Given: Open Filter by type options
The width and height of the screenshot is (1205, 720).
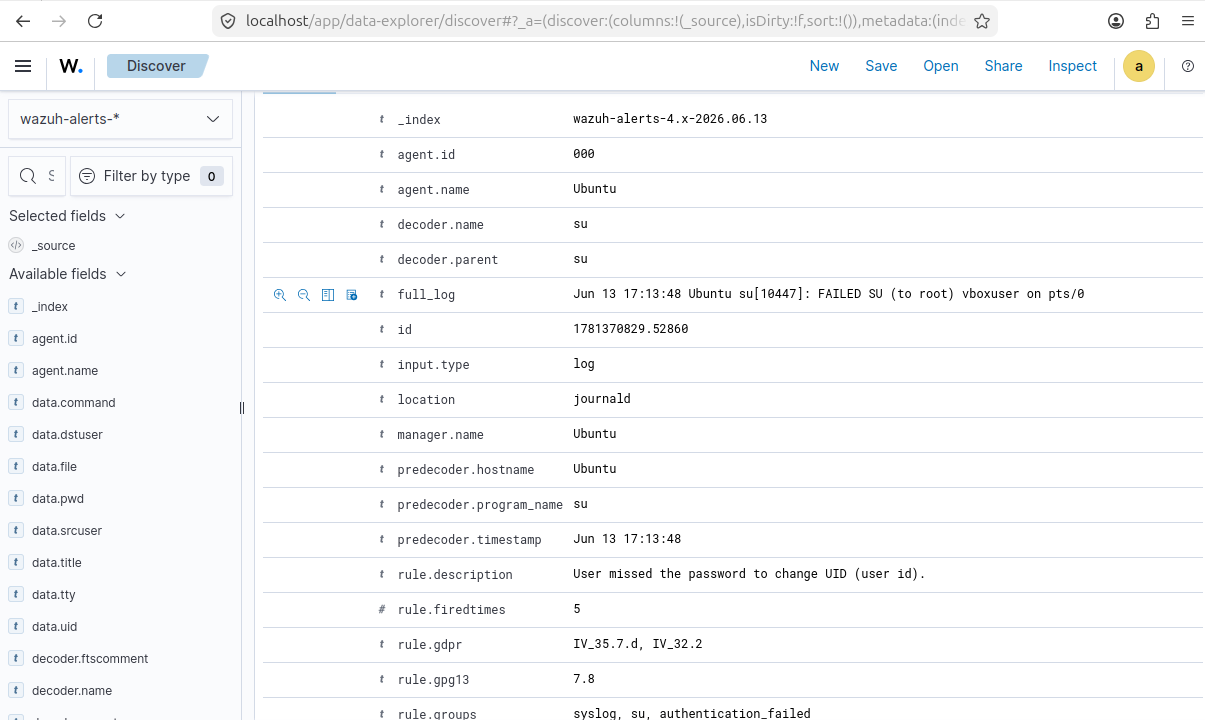Looking at the screenshot, I should pyautogui.click(x=151, y=176).
